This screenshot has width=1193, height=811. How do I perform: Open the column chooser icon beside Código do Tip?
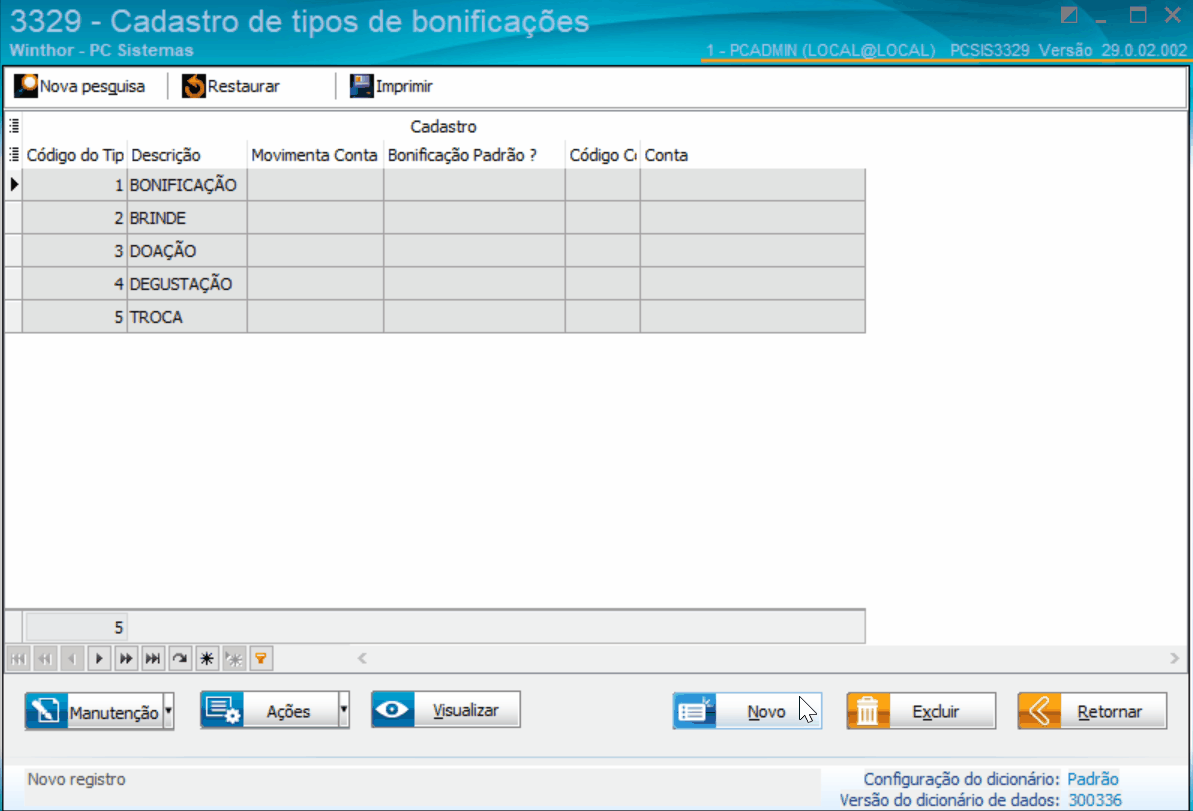click(14, 155)
